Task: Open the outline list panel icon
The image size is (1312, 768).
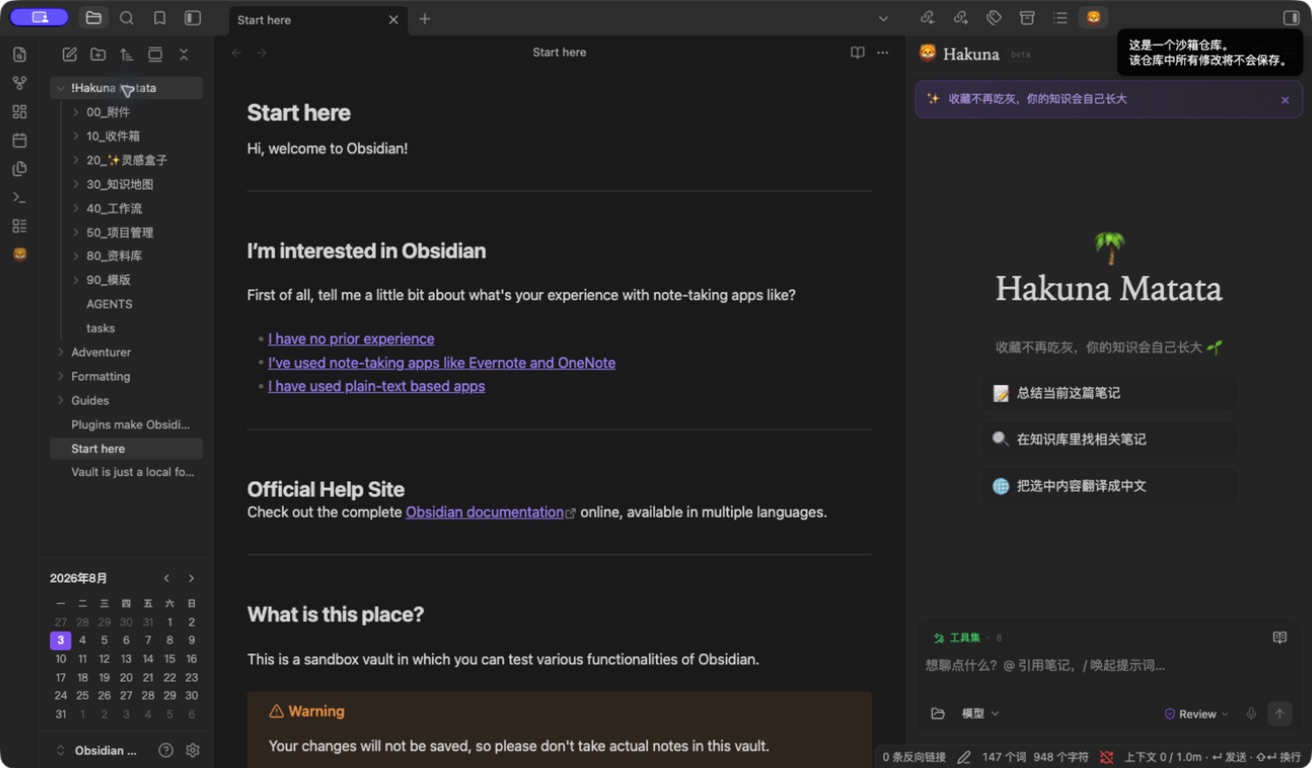Action: point(1060,18)
